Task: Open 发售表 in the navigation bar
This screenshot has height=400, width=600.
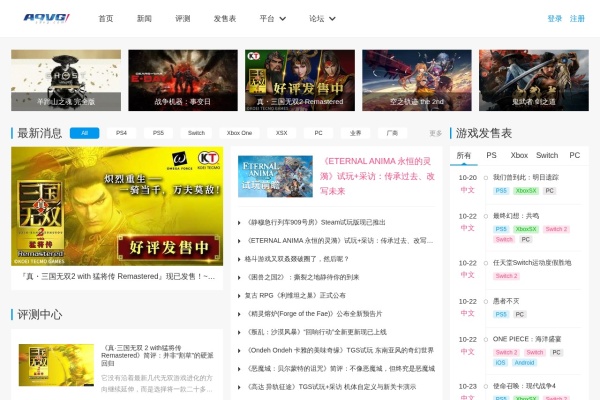Action: point(225,18)
